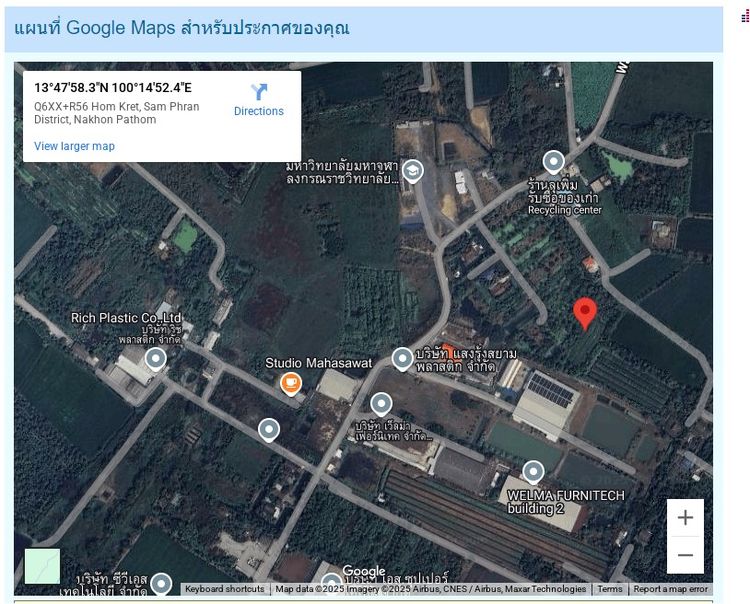Click the WELMA FURNITECH building 2 label
The height and width of the screenshot is (604, 750).
pyautogui.click(x=566, y=502)
